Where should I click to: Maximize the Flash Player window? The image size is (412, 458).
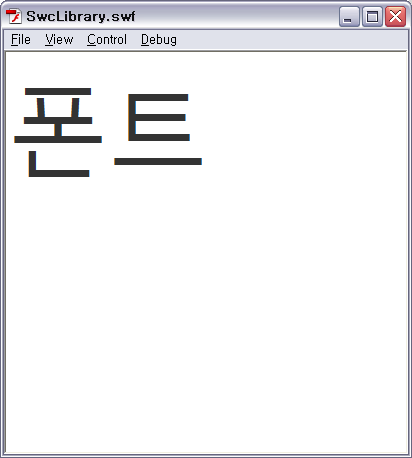click(x=372, y=16)
